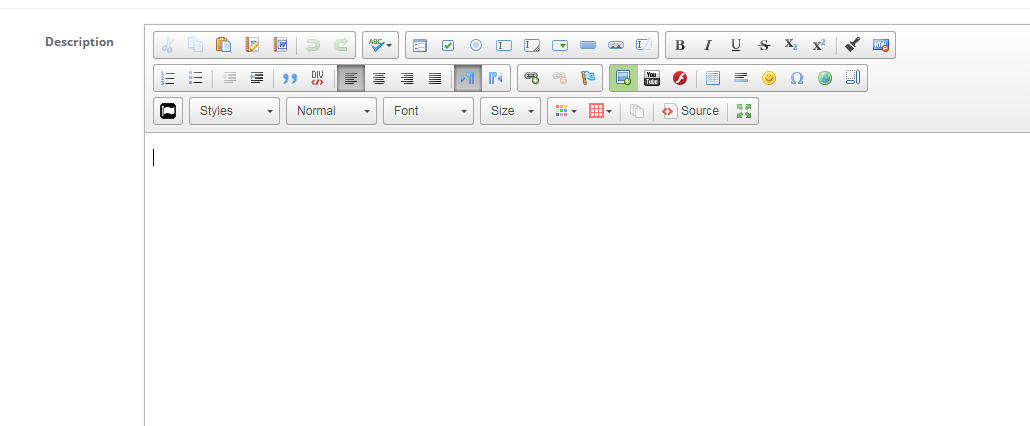This screenshot has height=426, width=1030.
Task: Select Align Right
Action: [x=407, y=78]
